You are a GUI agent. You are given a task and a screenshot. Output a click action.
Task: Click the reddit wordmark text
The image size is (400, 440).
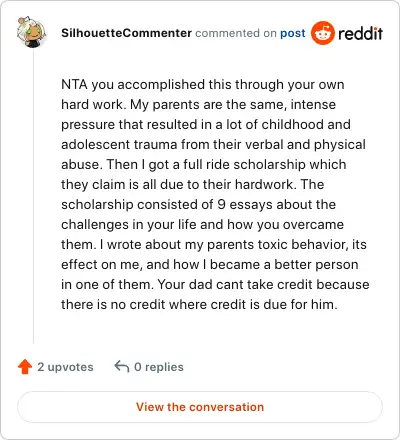point(360,33)
